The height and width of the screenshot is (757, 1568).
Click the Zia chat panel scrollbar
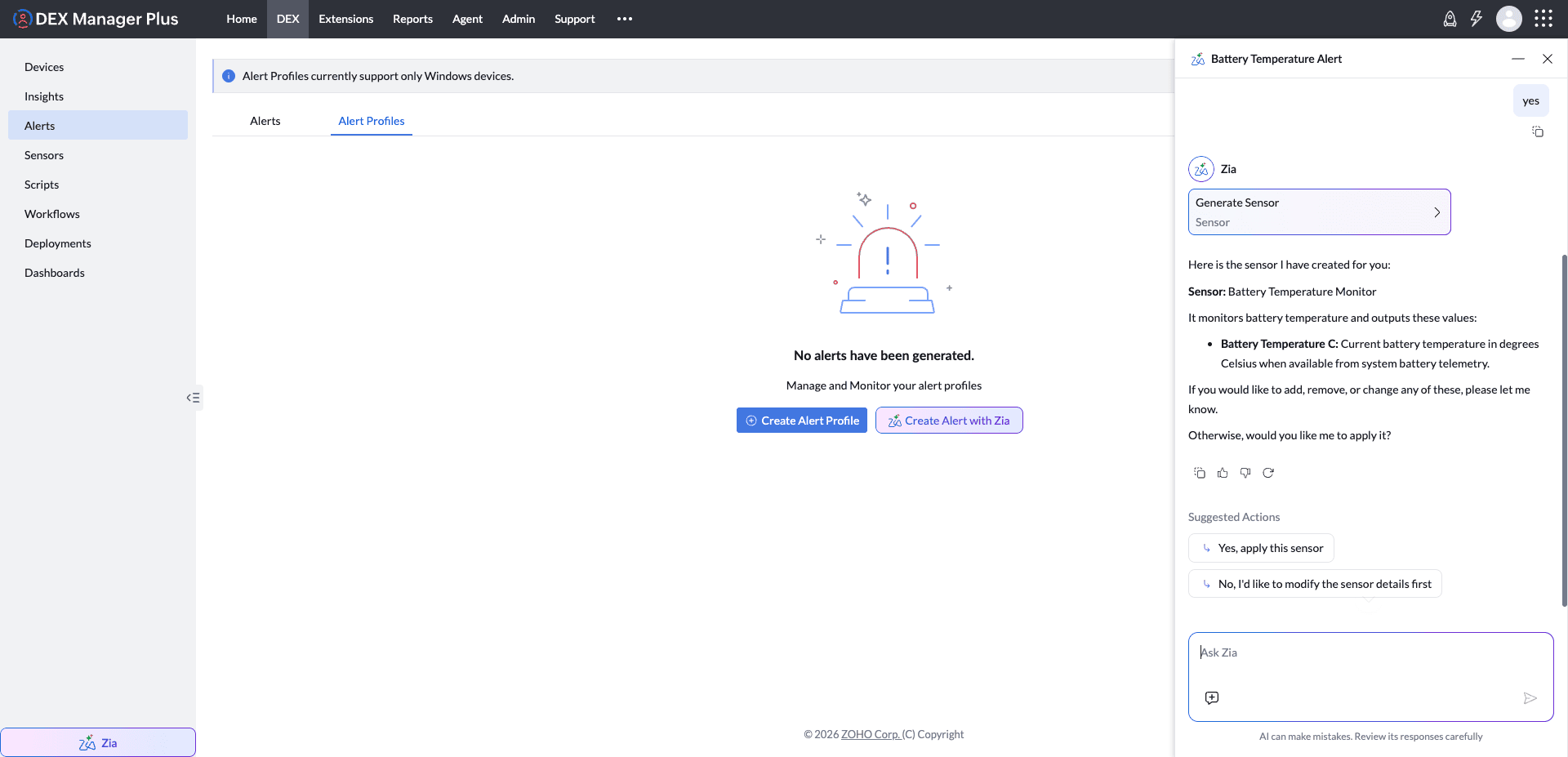coord(1565,430)
